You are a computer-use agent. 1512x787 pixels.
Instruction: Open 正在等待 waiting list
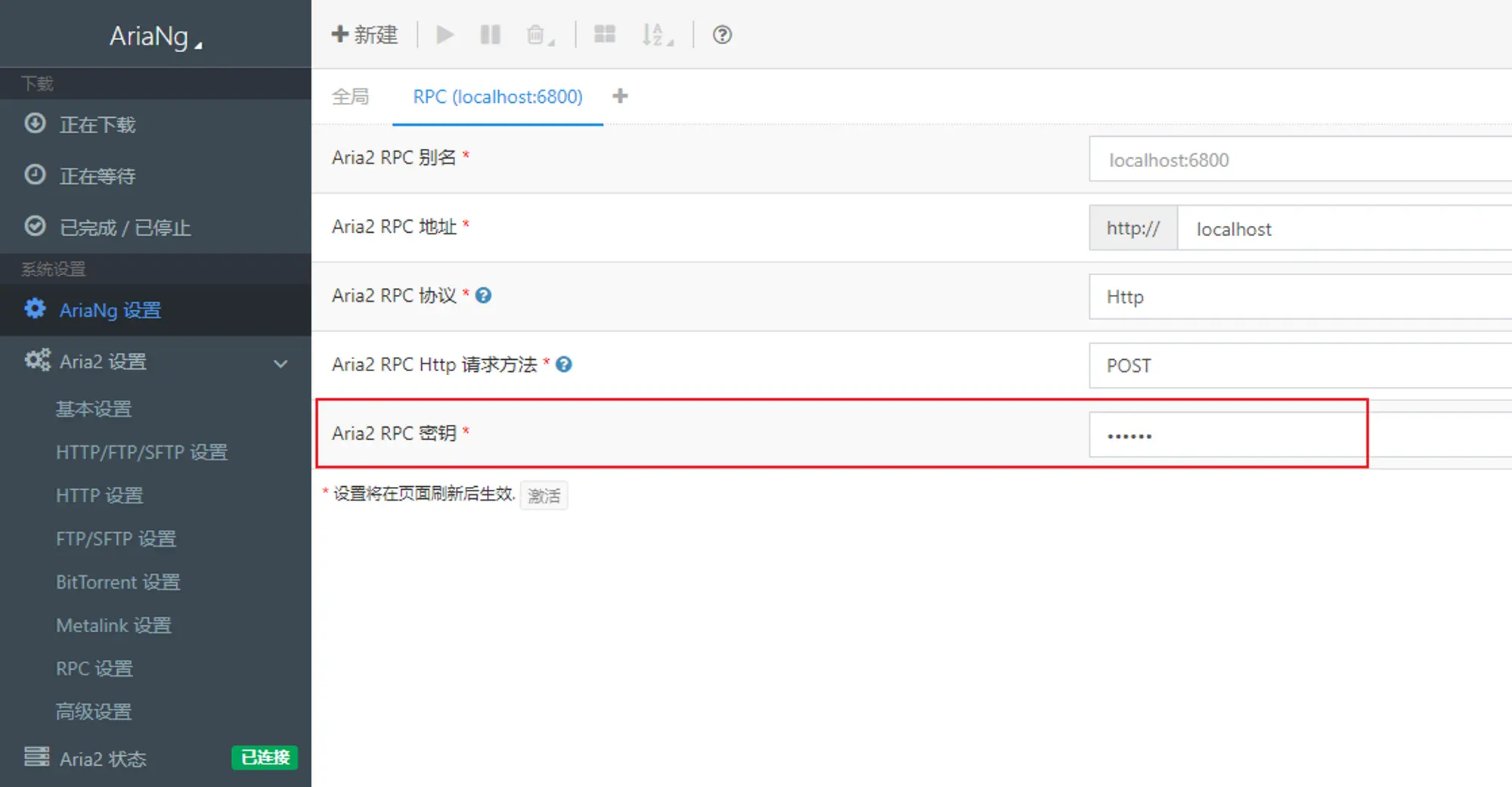point(156,176)
